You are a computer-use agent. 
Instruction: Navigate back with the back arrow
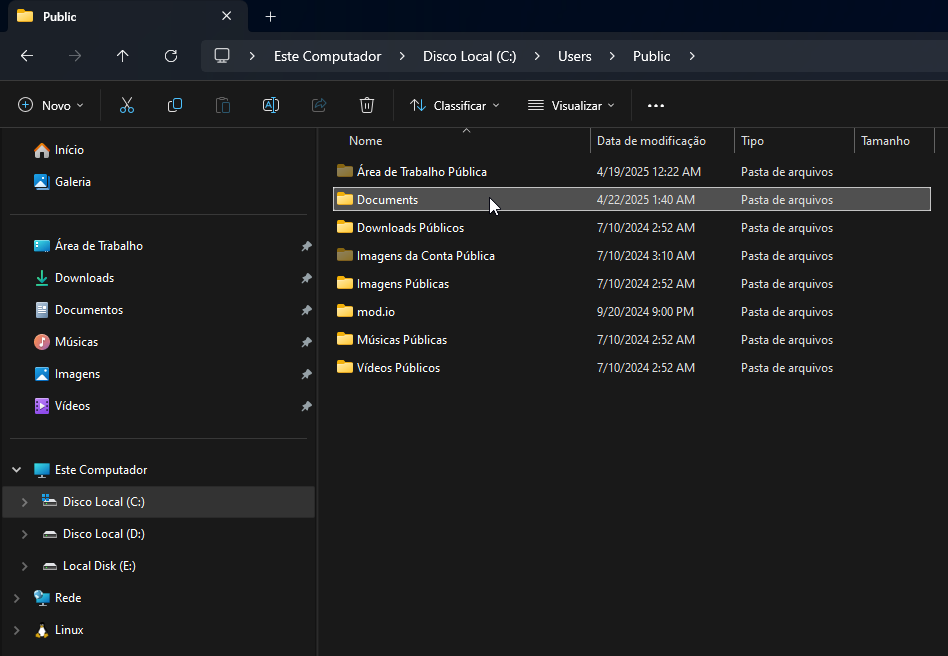click(27, 56)
